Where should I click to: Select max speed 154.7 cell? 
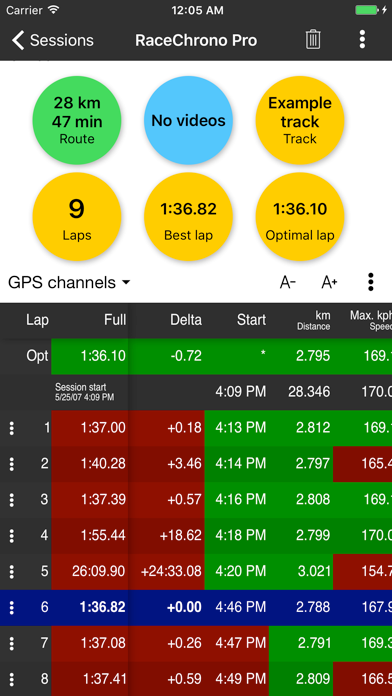[x=362, y=572]
